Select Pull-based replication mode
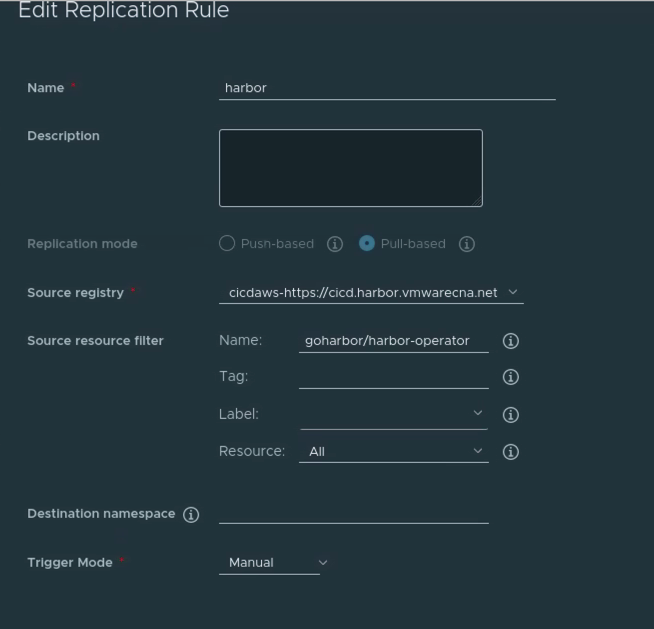This screenshot has height=629, width=654. (x=367, y=244)
